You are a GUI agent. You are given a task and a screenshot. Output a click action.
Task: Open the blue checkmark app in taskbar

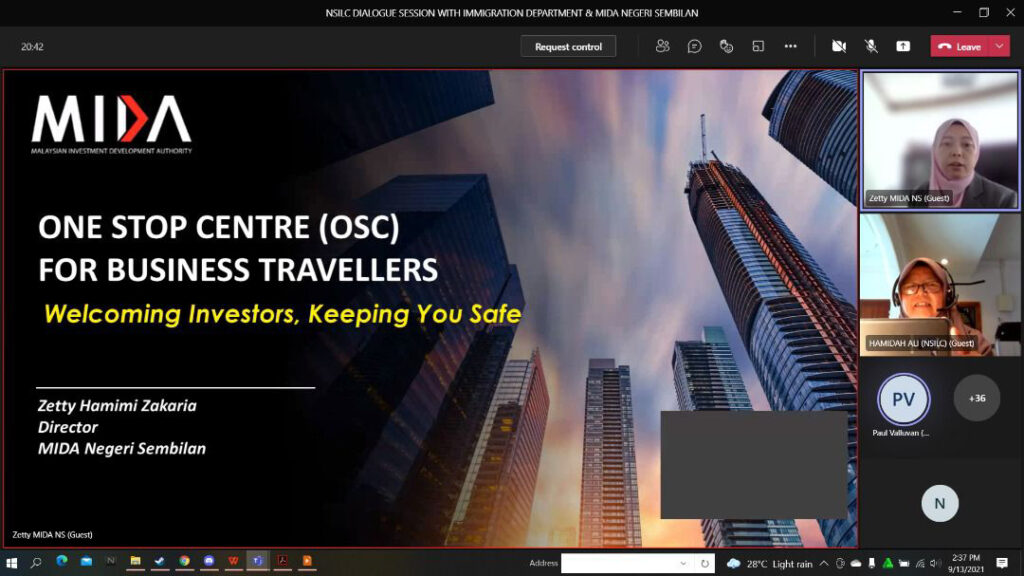coord(159,561)
